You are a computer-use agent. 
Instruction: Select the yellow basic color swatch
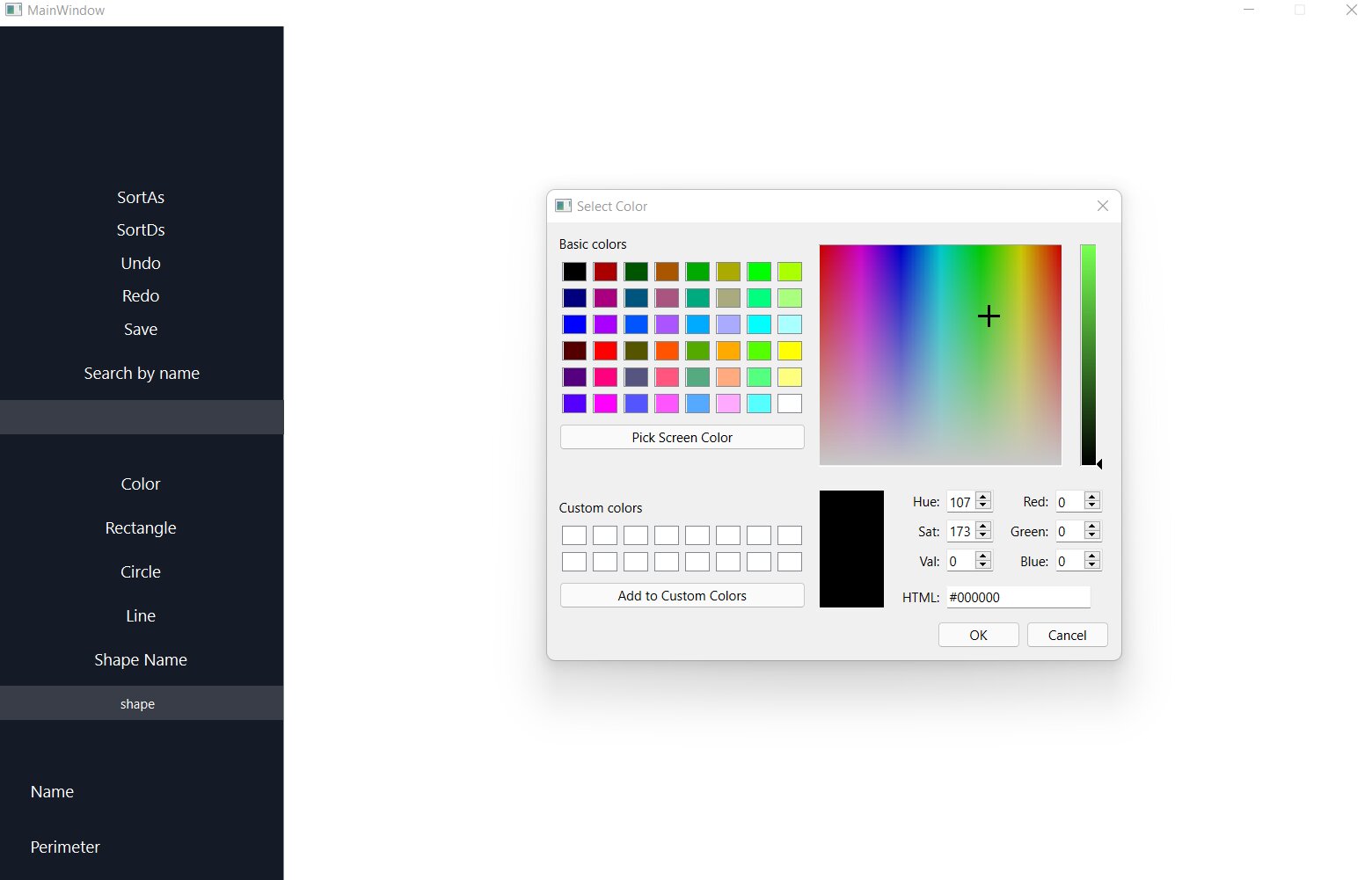tap(789, 350)
